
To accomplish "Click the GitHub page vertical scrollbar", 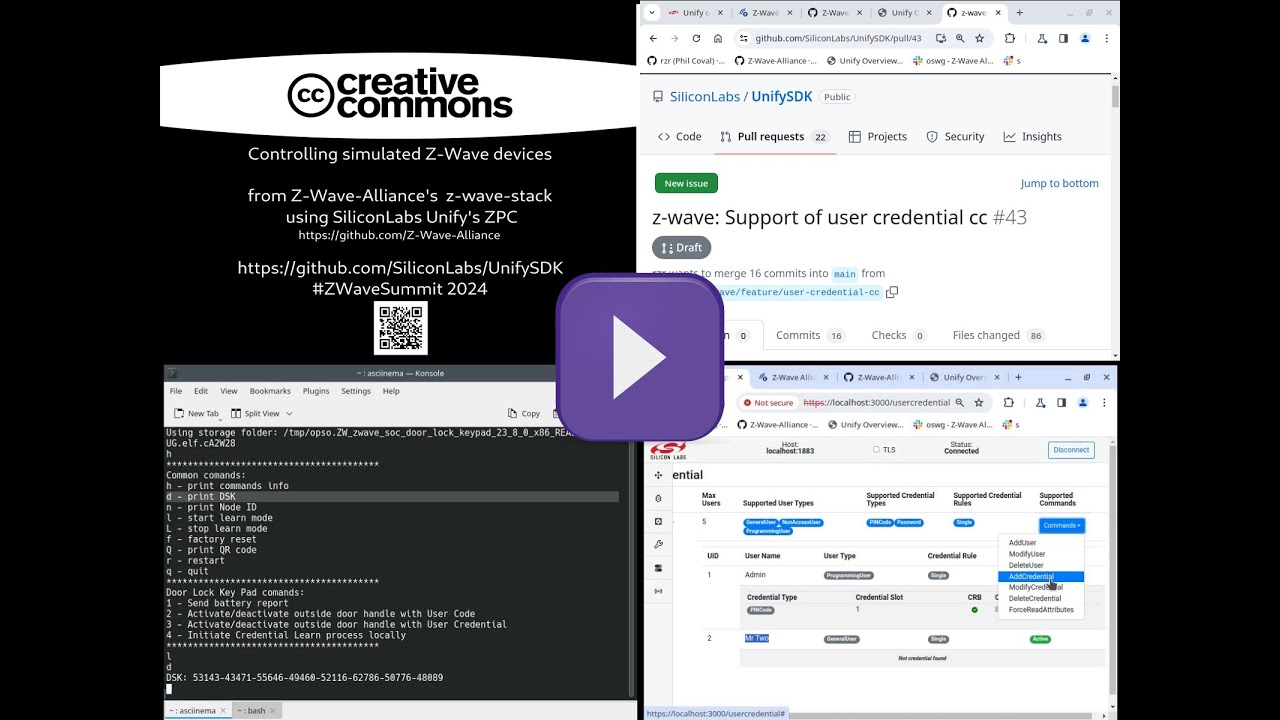I will tap(1115, 98).
